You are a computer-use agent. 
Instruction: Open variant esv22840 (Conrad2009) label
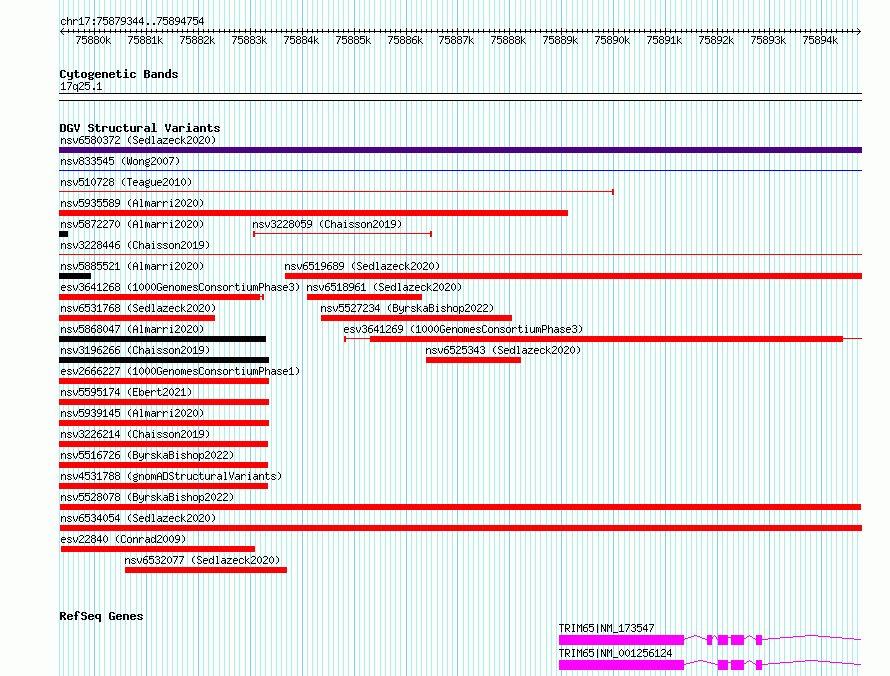[123, 539]
